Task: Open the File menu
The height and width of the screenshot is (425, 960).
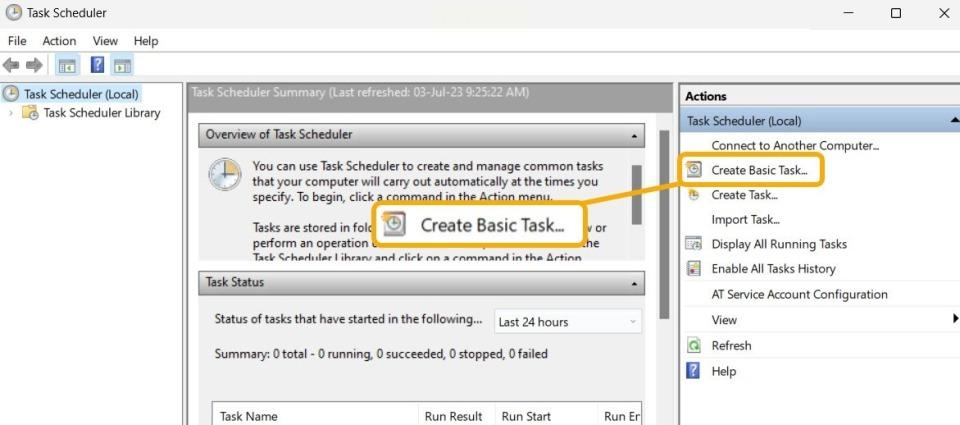Action: pyautogui.click(x=17, y=41)
